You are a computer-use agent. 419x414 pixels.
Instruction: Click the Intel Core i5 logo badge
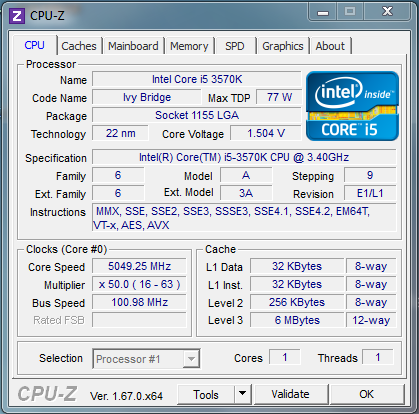pyautogui.click(x=352, y=106)
